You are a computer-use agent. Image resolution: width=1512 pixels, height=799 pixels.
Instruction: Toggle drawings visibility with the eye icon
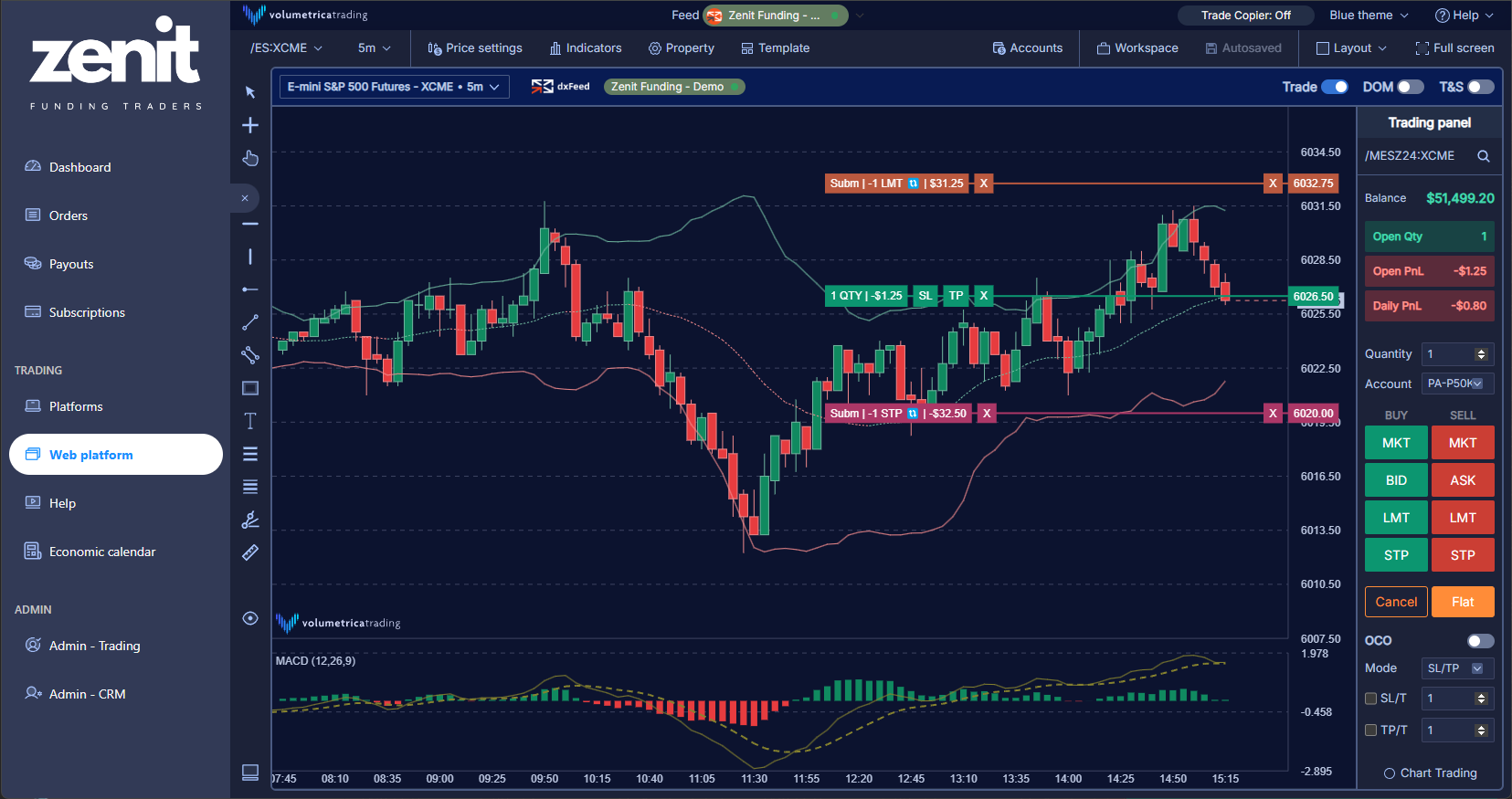[250, 618]
